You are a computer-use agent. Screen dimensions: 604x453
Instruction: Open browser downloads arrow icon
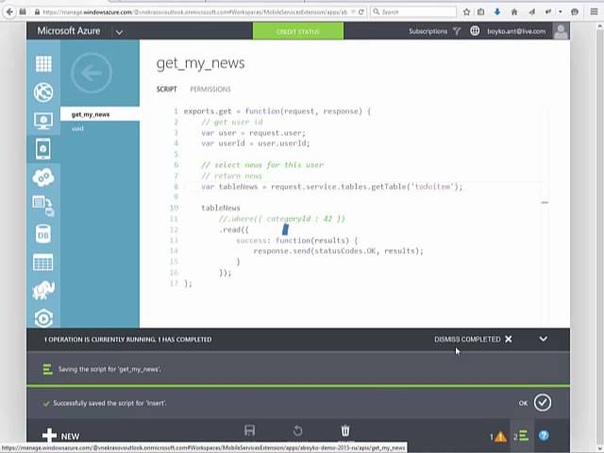[x=497, y=12]
